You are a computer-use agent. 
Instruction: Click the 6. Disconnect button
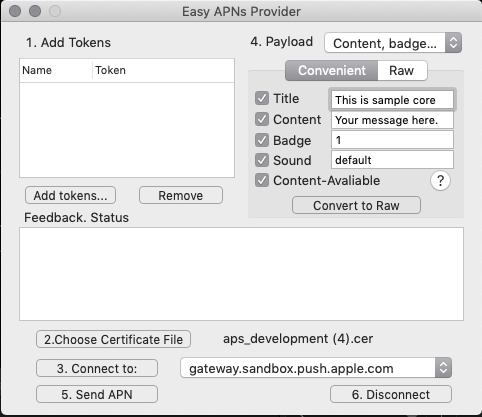(391, 394)
